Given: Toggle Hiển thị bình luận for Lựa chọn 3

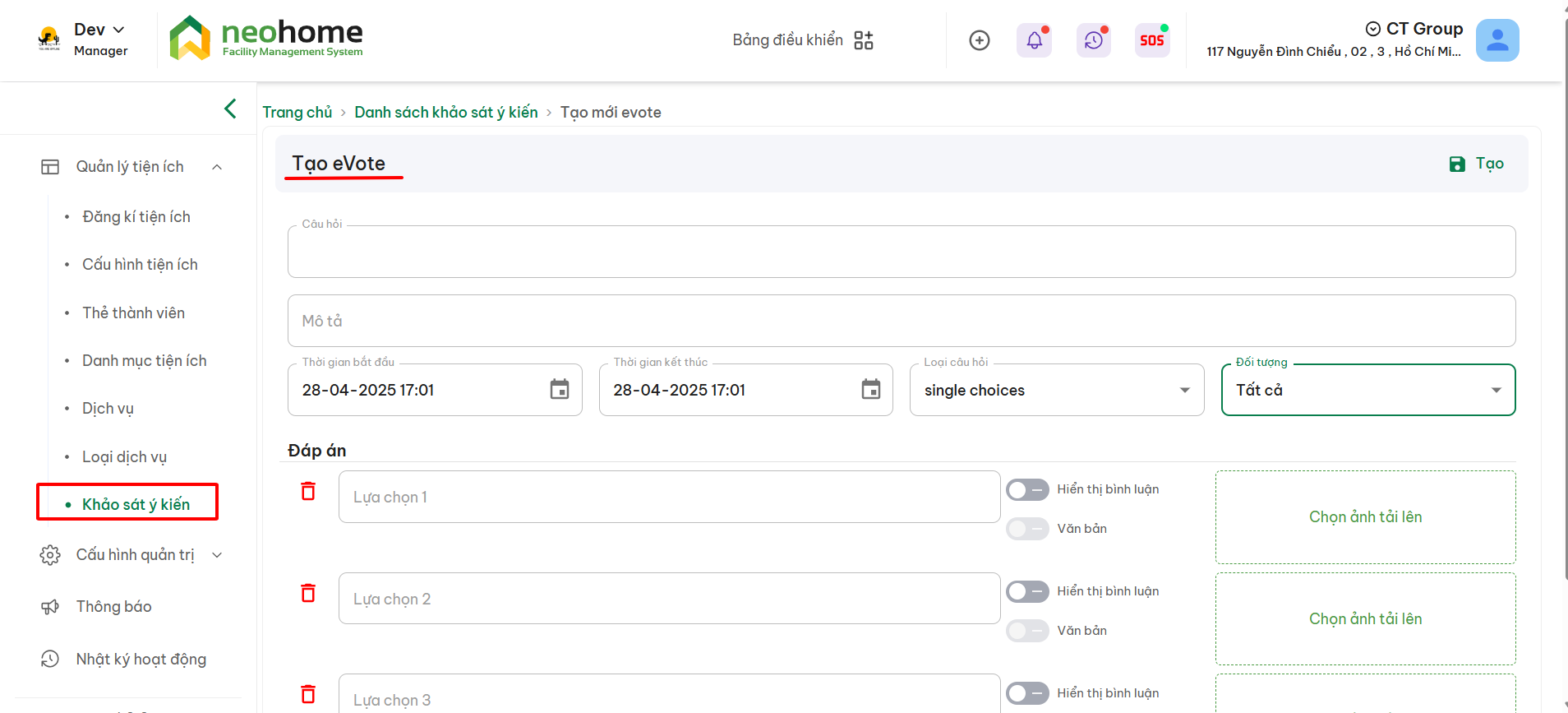Looking at the screenshot, I should click(x=1027, y=693).
